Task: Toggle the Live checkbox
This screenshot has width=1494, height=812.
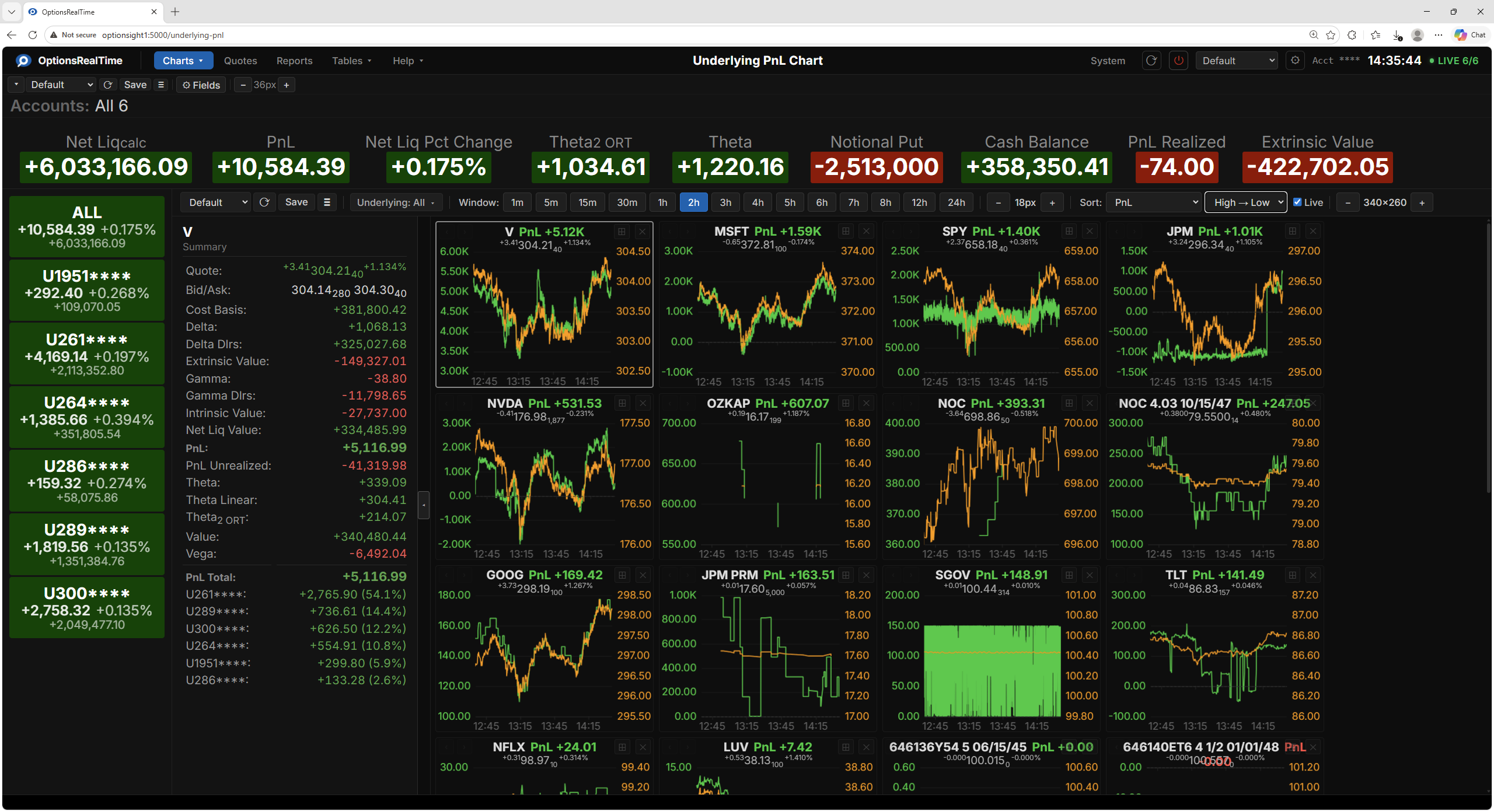Action: coord(1297,202)
